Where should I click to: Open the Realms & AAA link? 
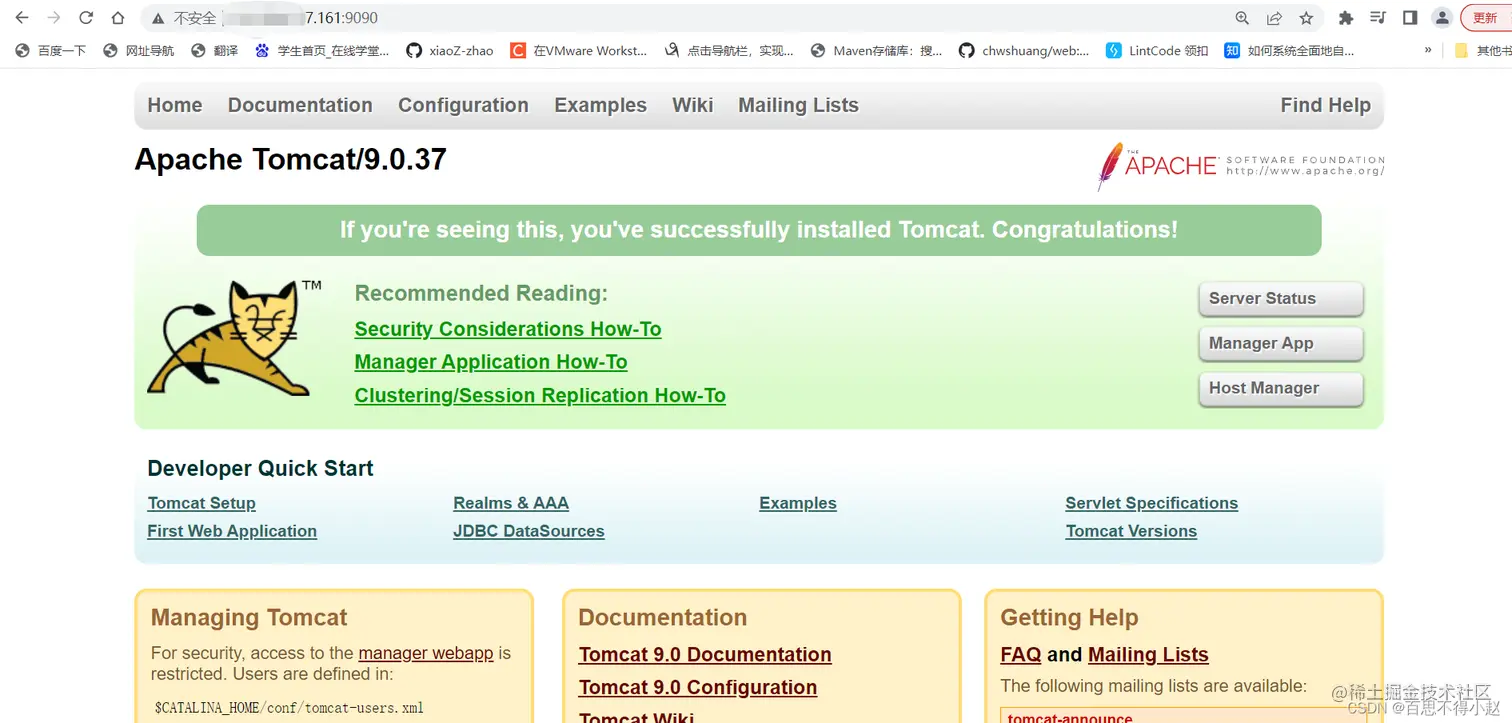coord(511,503)
